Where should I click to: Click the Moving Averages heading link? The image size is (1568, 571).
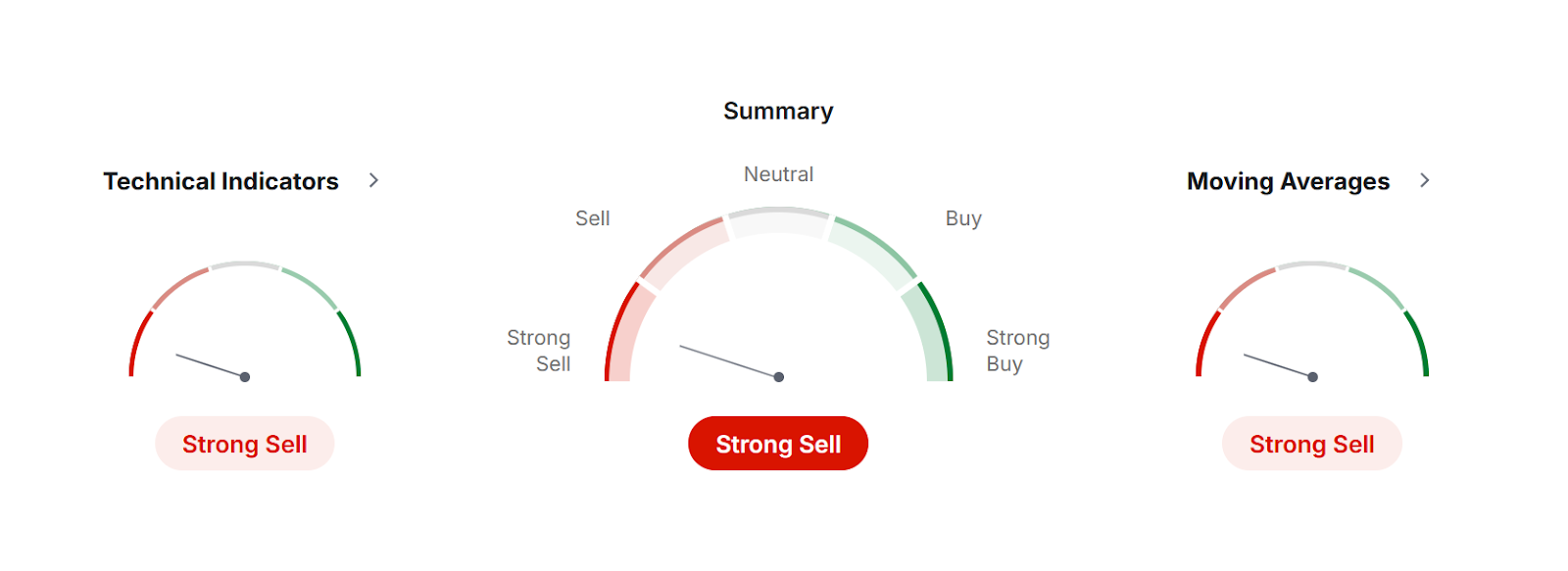pyautogui.click(x=1288, y=181)
